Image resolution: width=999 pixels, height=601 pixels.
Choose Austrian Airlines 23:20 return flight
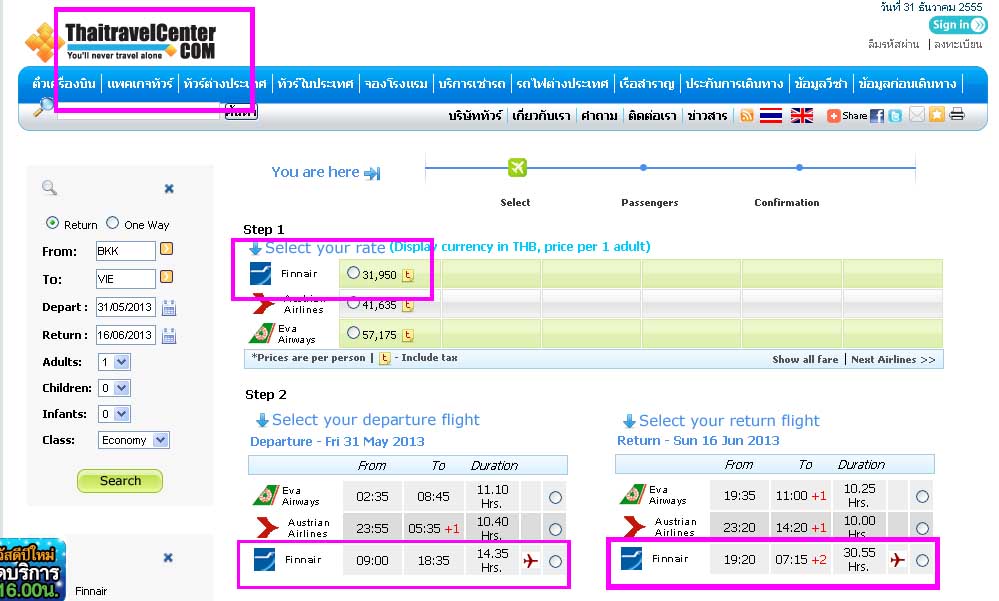922,528
